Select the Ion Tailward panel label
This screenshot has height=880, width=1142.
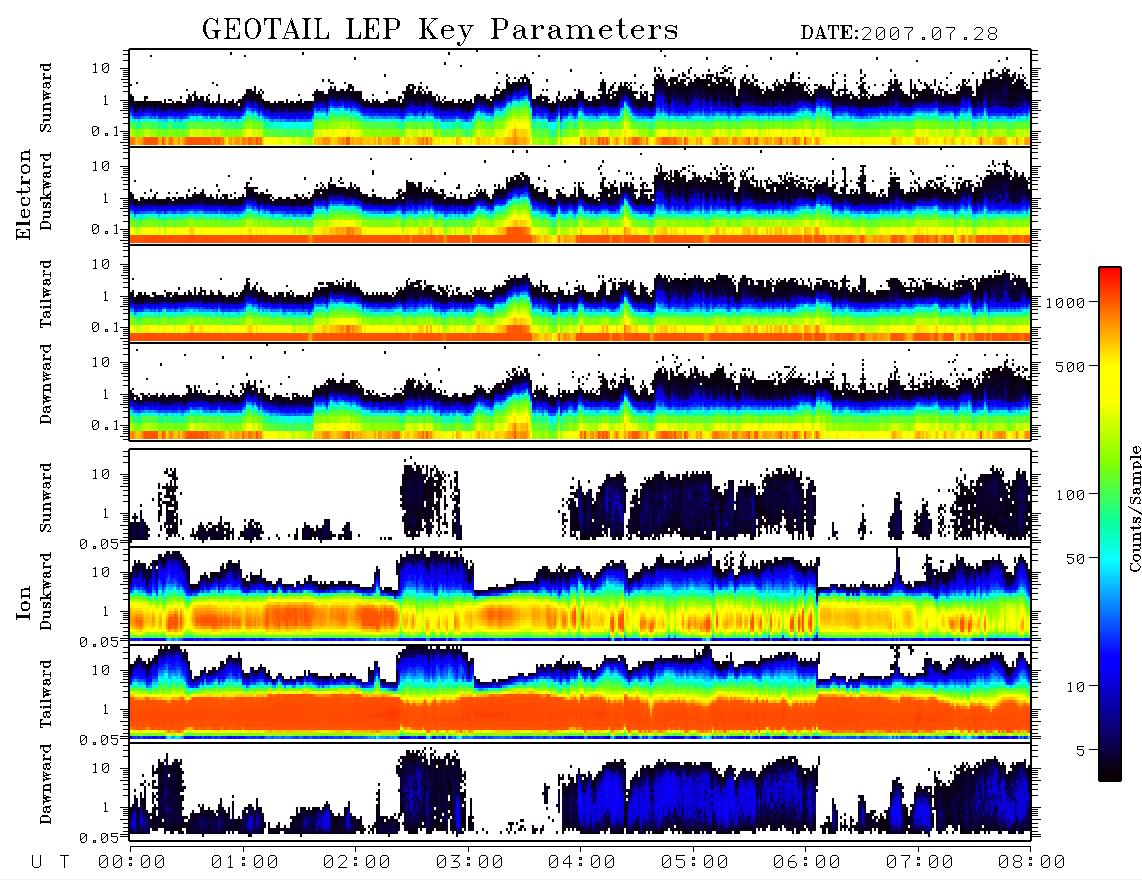[46, 694]
